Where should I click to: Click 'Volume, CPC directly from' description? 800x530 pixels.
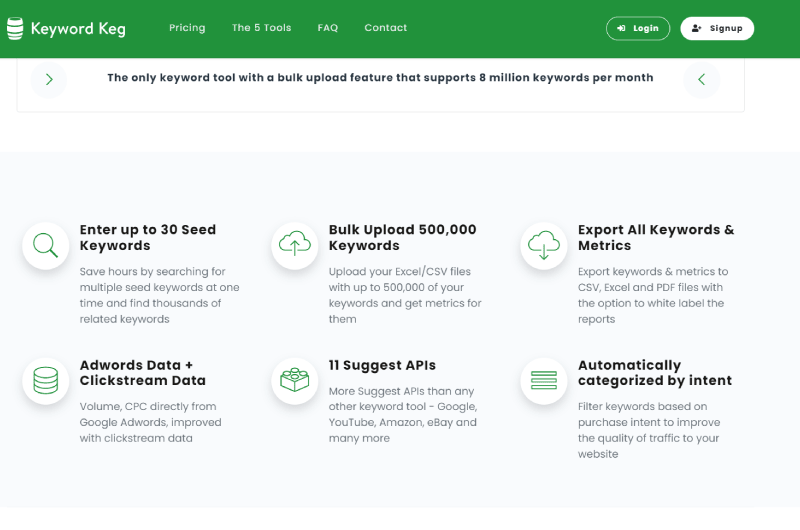[150, 422]
